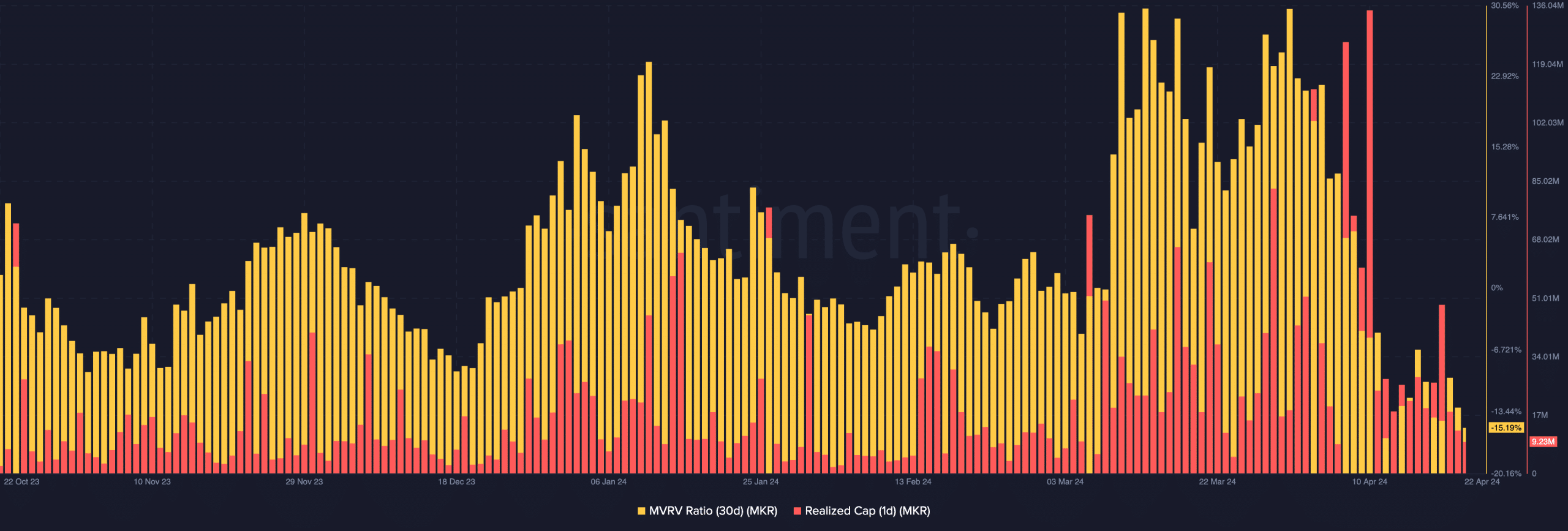Screen dimensions: 1568x531
Task: Click the 102.03M axis value
Action: coord(1548,123)
